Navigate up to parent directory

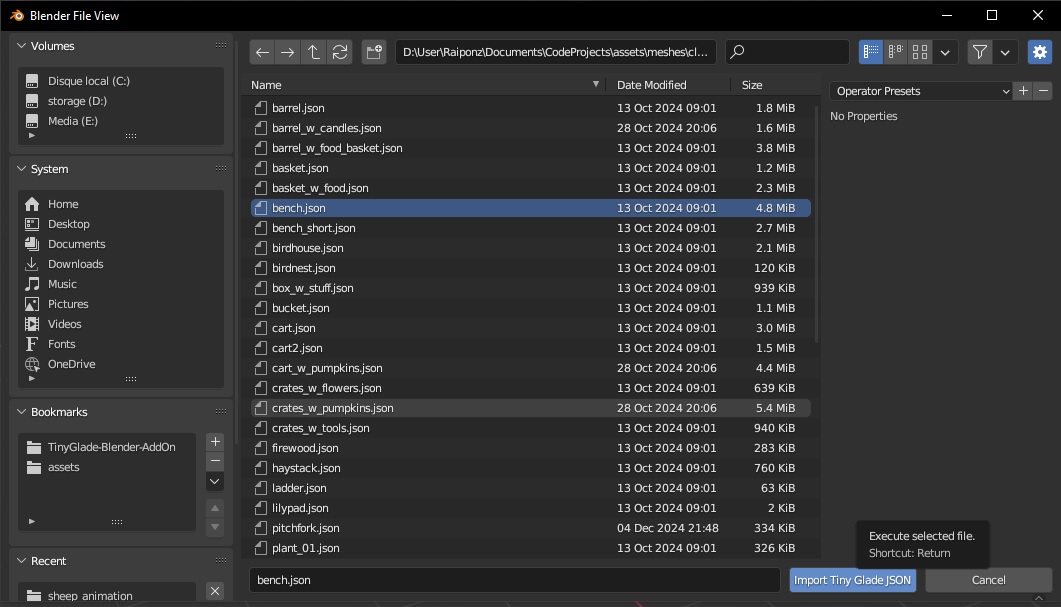314,52
